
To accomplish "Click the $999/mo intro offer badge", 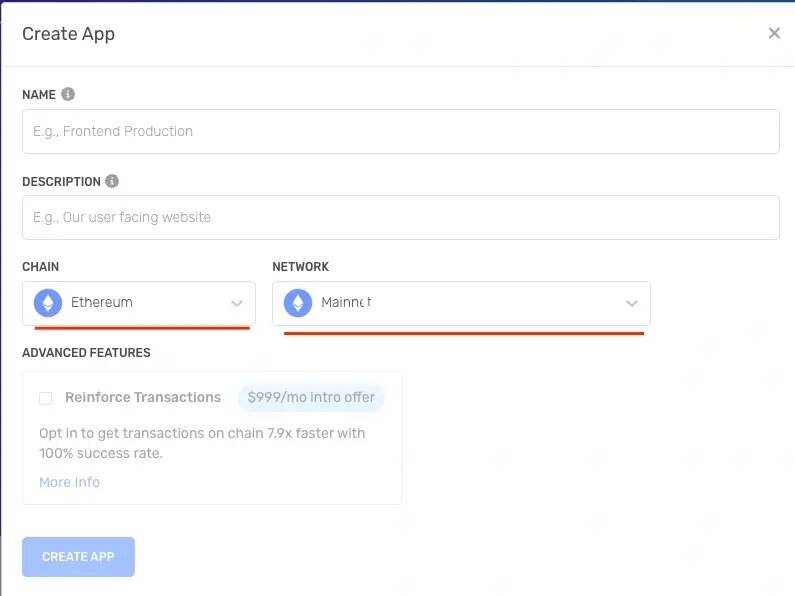I will [x=311, y=397].
